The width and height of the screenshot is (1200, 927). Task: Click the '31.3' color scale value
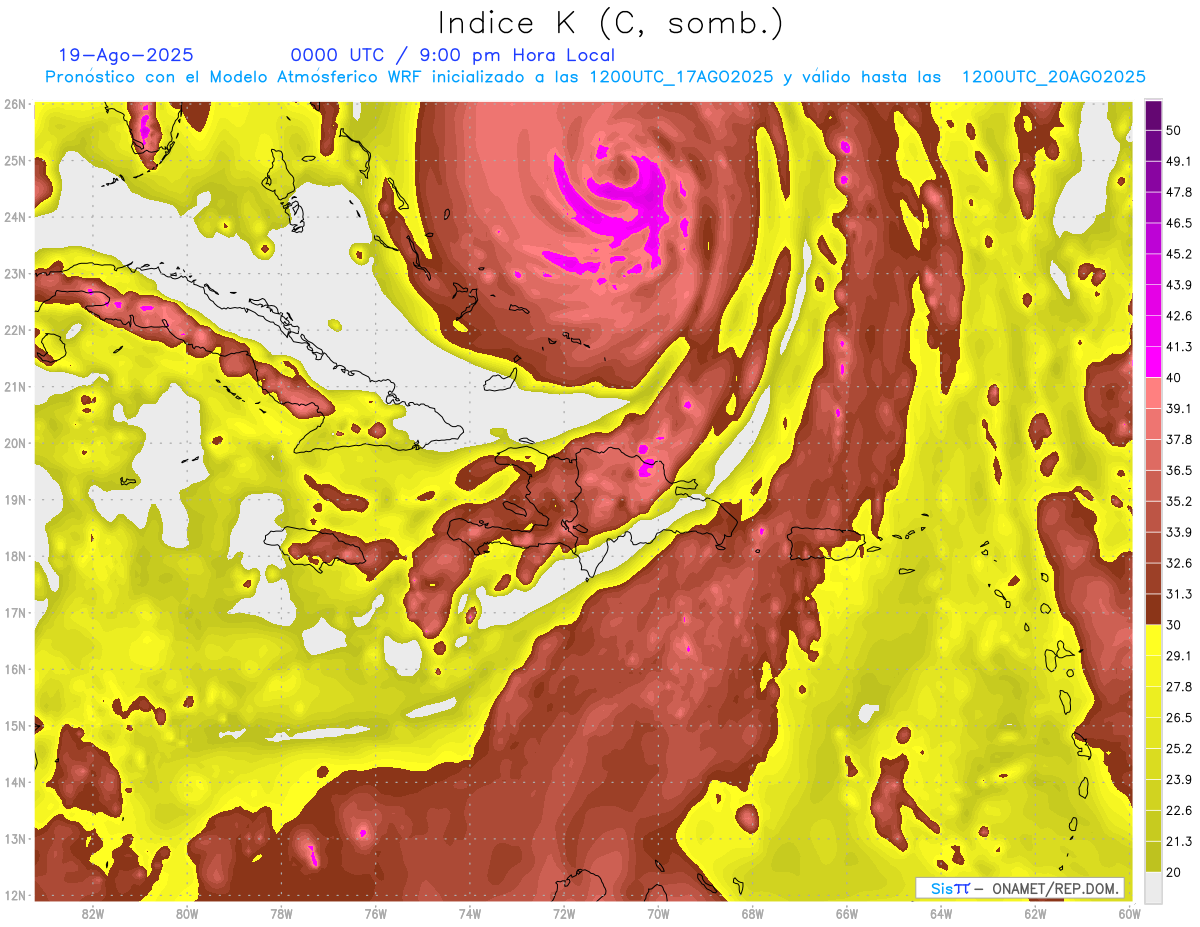(1178, 594)
